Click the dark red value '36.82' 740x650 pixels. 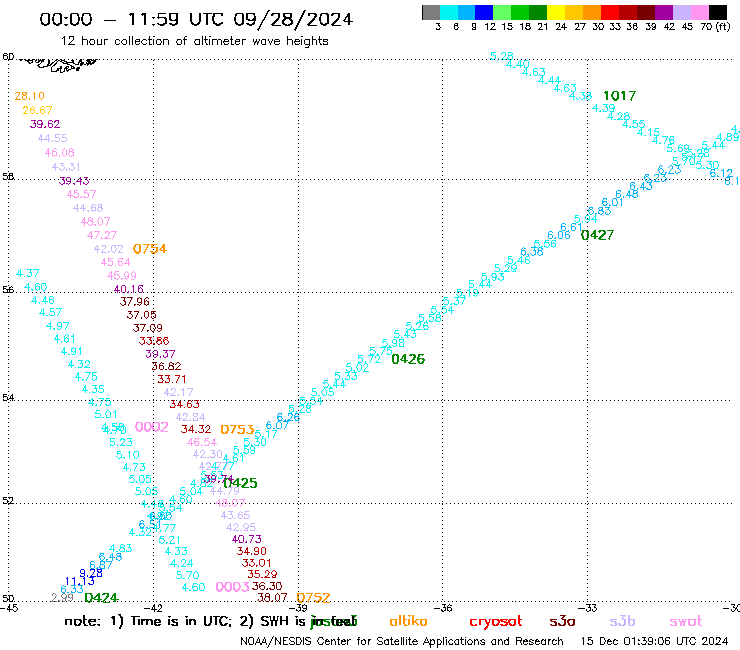(x=166, y=366)
